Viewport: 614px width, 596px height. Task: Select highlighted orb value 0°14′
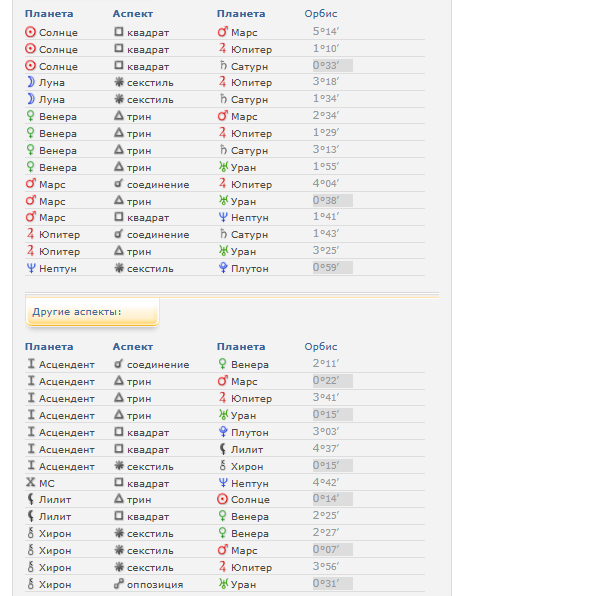(332, 499)
